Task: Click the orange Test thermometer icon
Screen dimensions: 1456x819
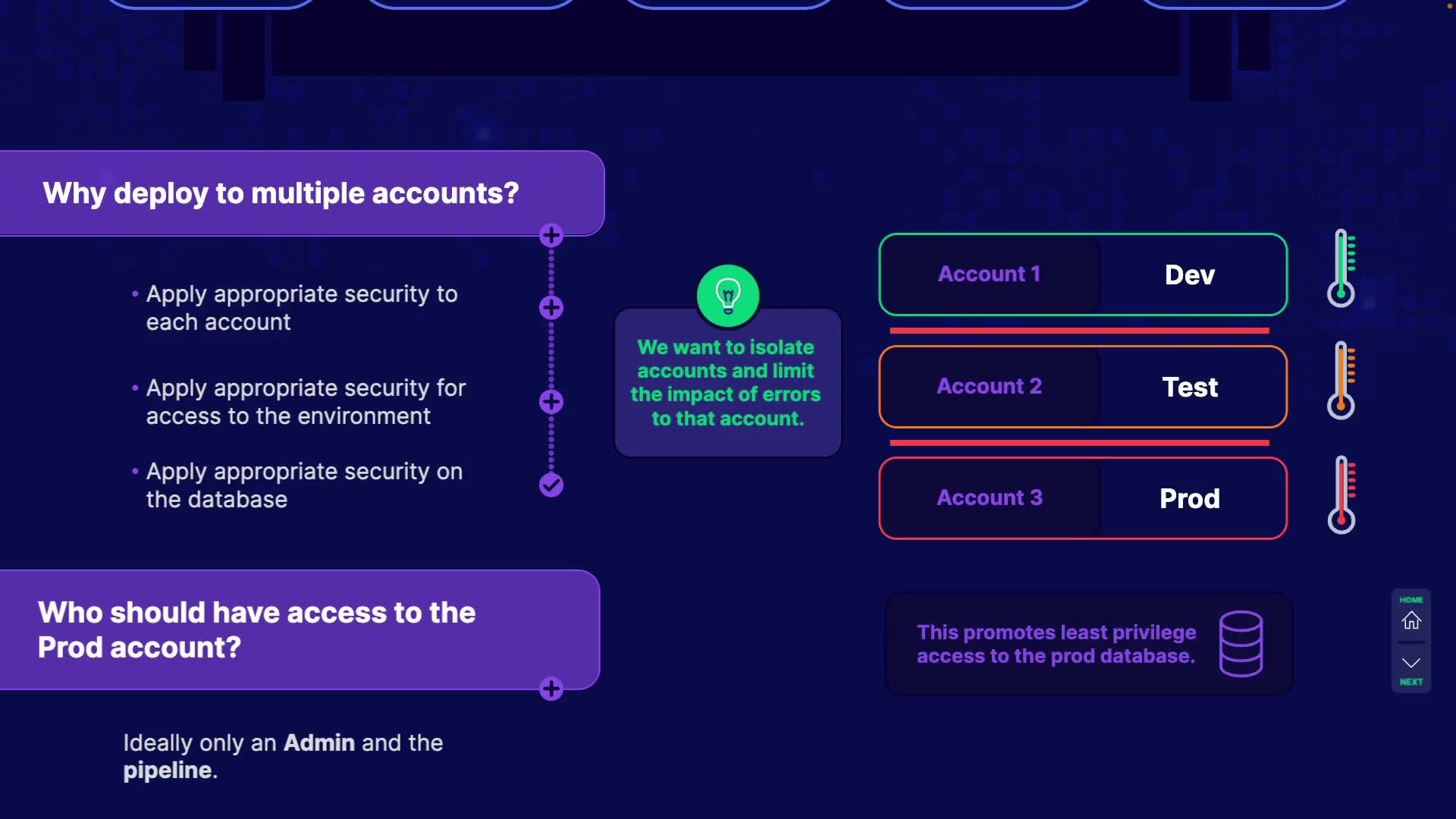Action: [1341, 381]
